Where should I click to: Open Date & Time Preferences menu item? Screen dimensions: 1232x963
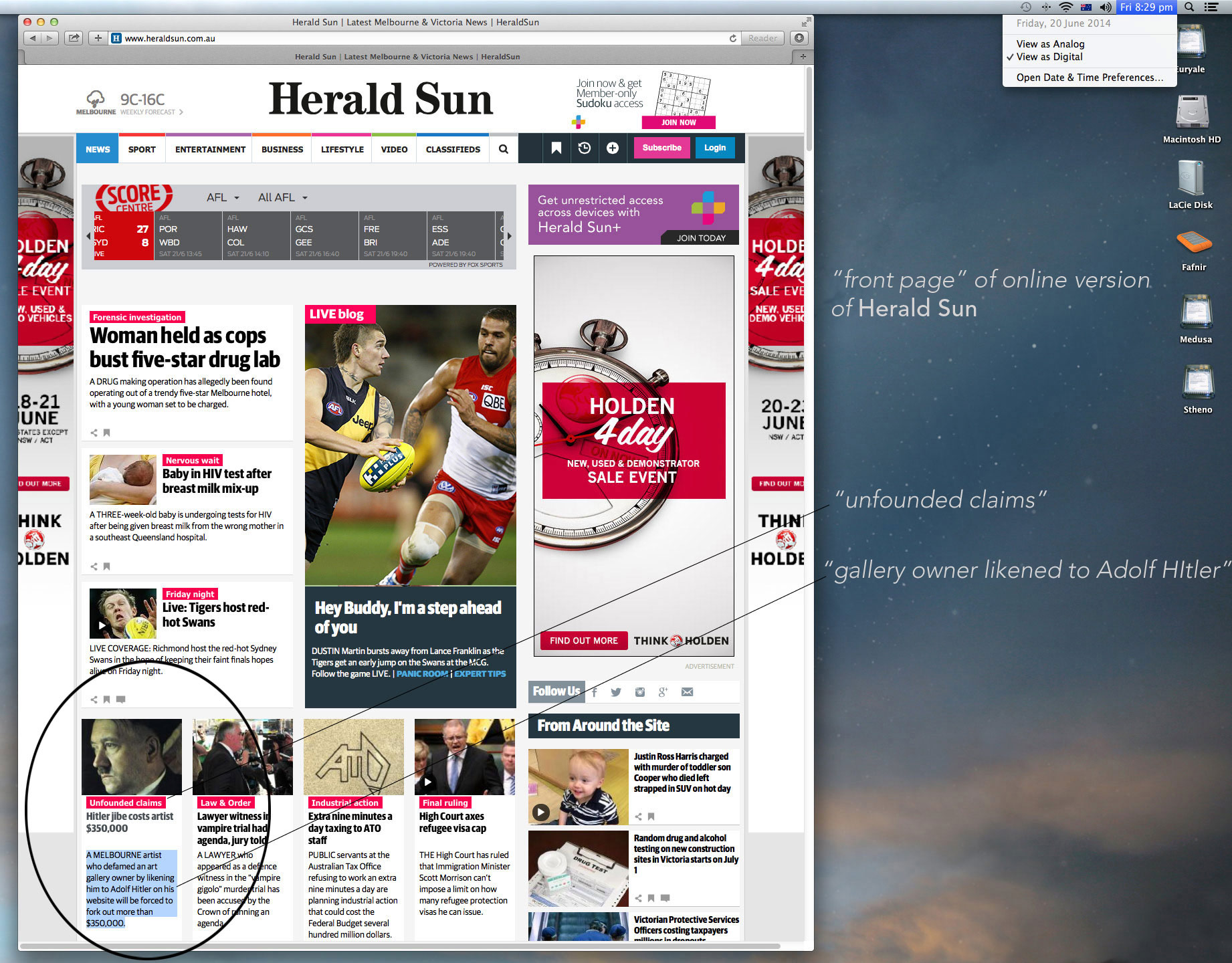click(x=1089, y=78)
